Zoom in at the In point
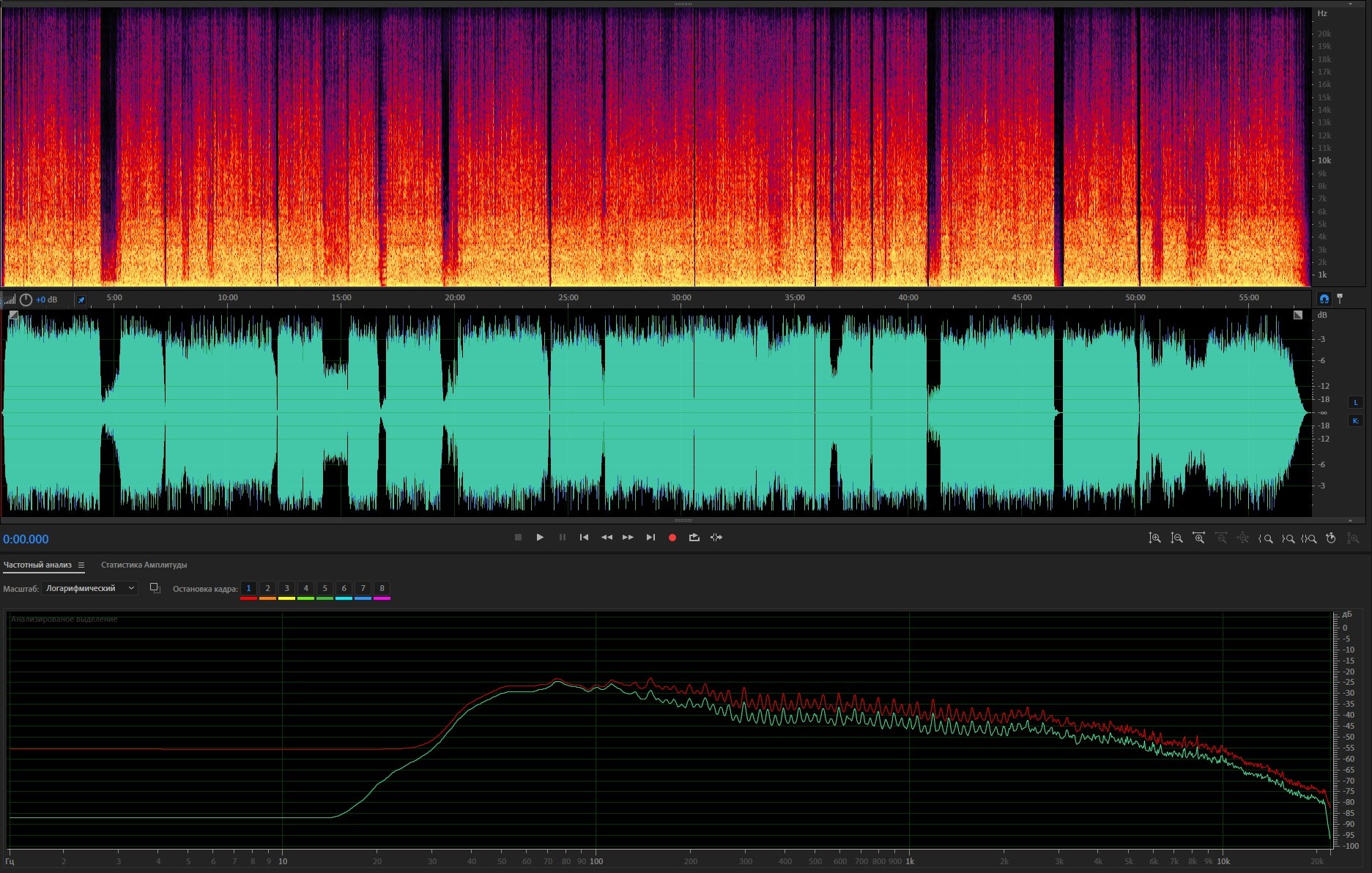Screen dimensions: 1372x873 [x=1265, y=538]
